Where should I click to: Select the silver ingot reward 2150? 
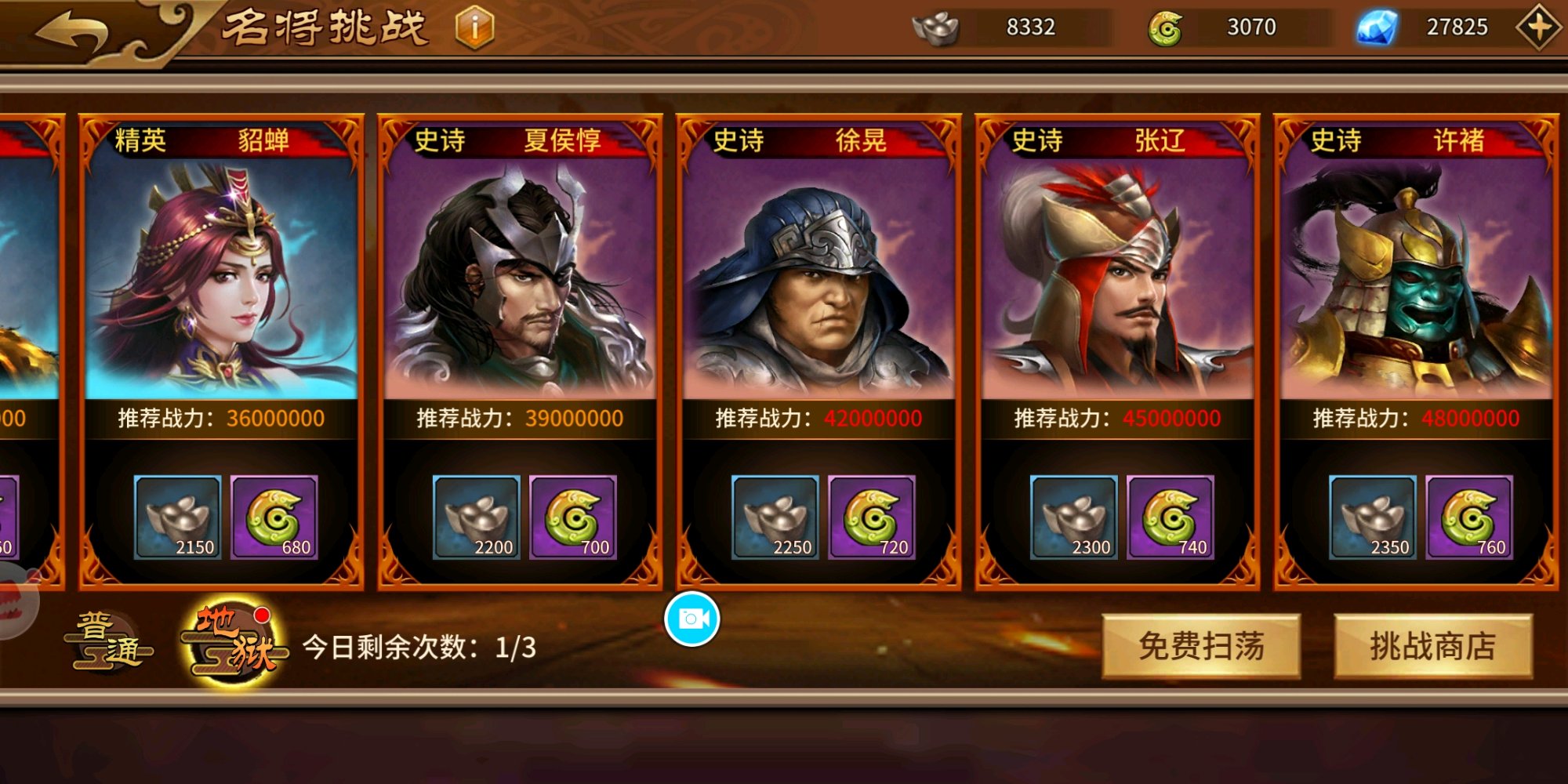(178, 517)
